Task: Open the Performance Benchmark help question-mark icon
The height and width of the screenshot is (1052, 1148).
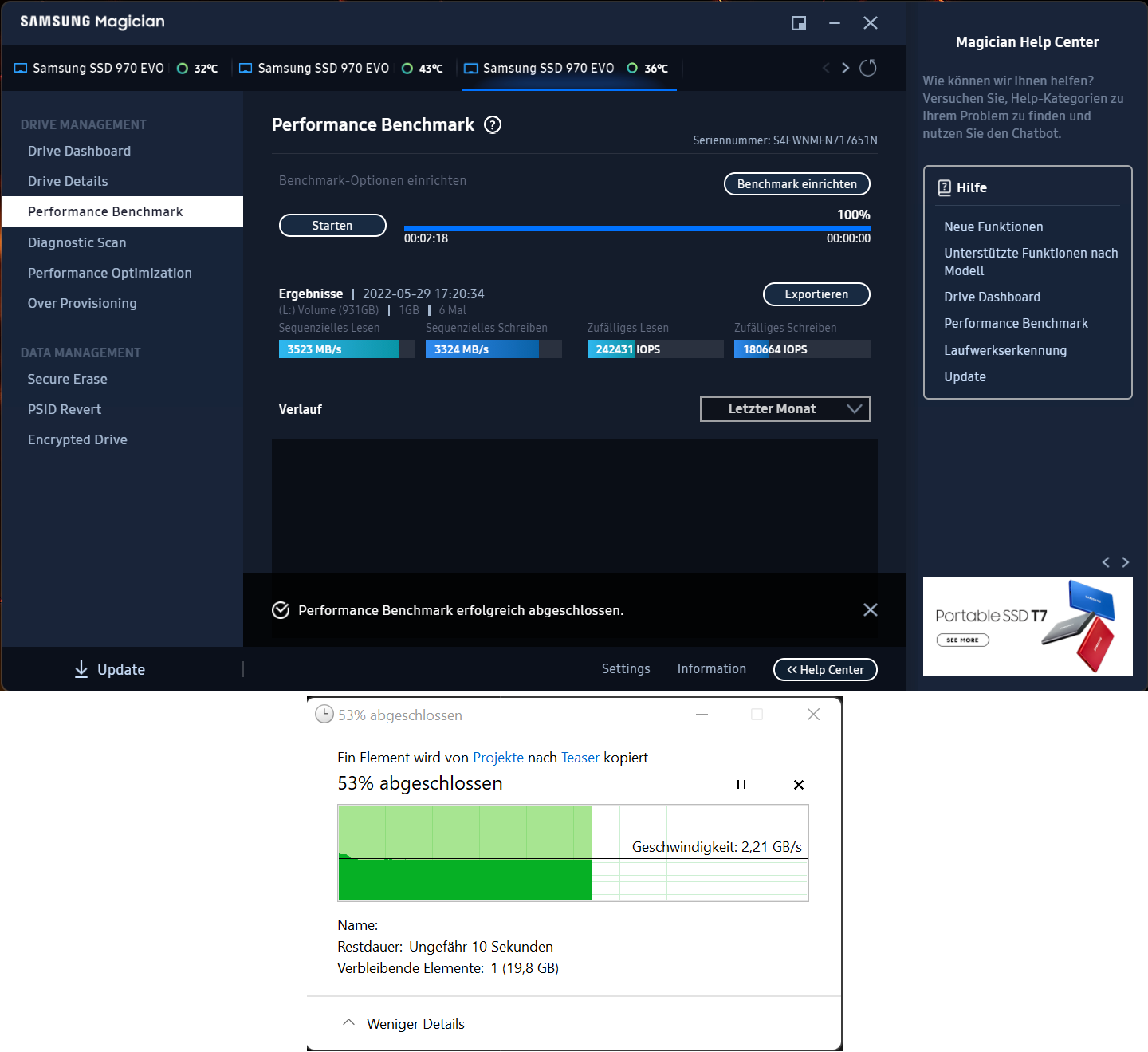Action: [x=493, y=125]
